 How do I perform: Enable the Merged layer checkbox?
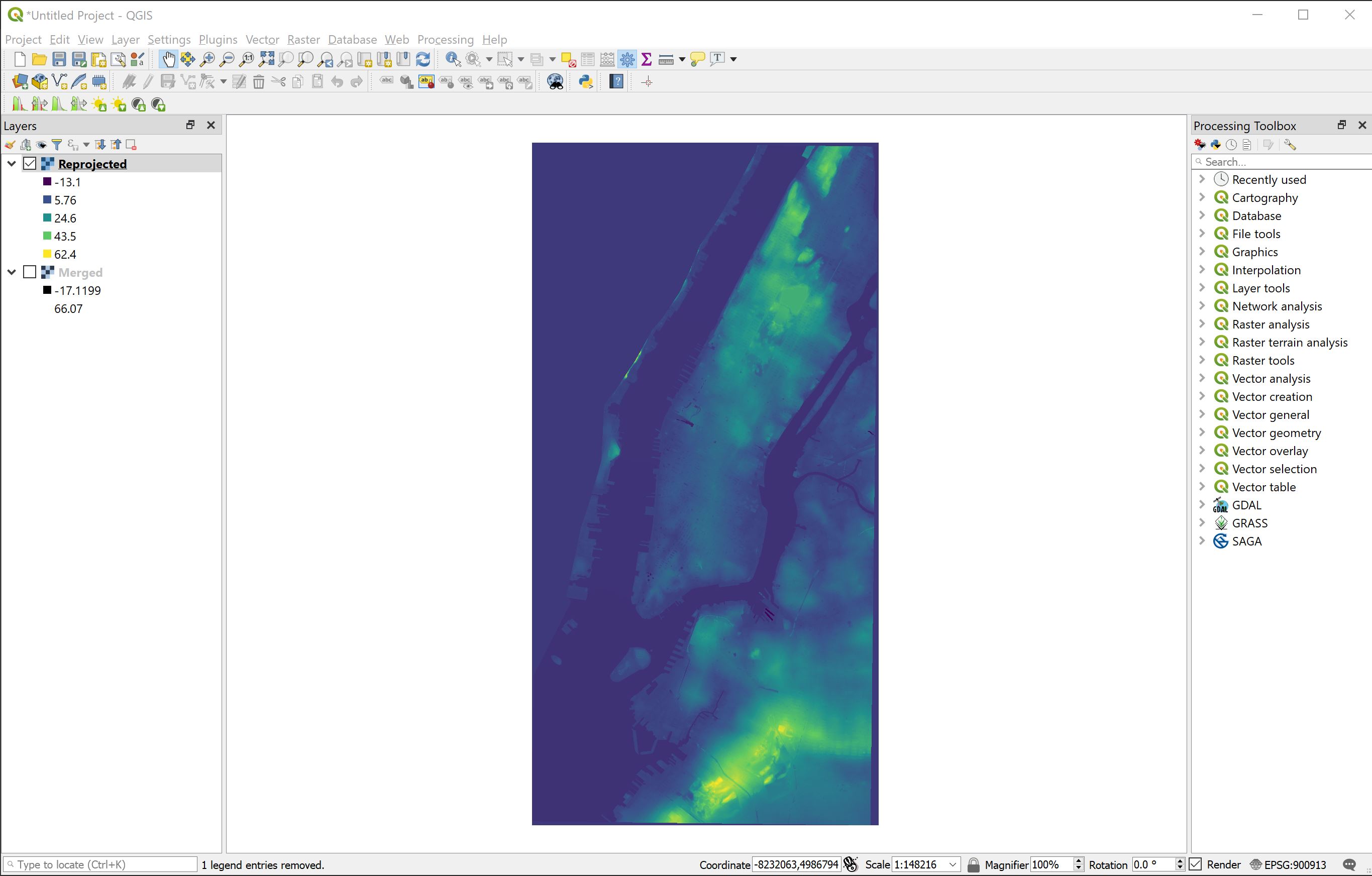tap(30, 272)
